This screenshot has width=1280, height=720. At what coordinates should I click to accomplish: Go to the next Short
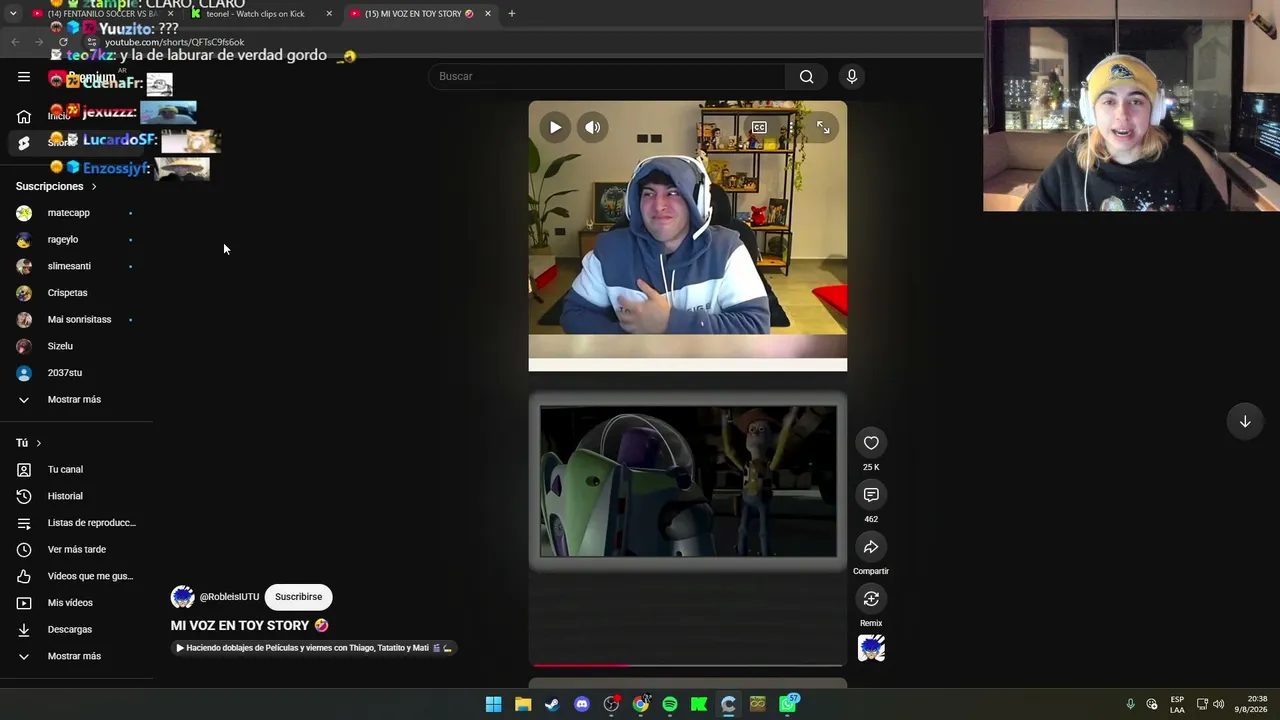[1245, 422]
